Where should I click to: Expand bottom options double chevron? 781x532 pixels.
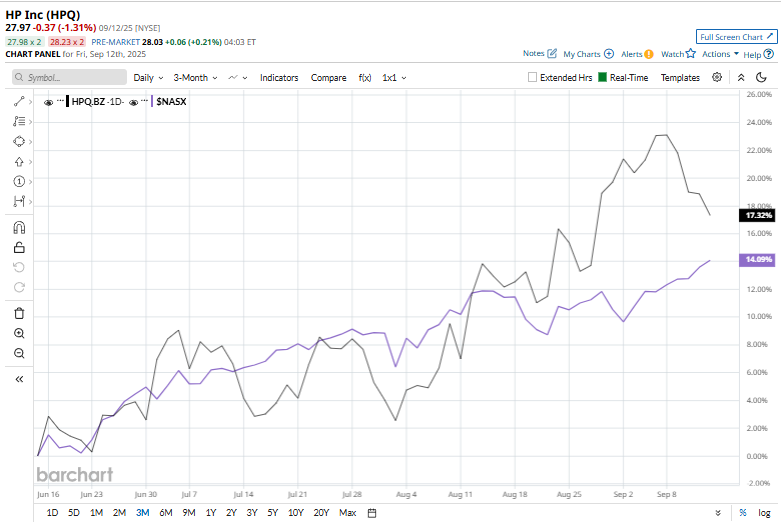[x=718, y=513]
